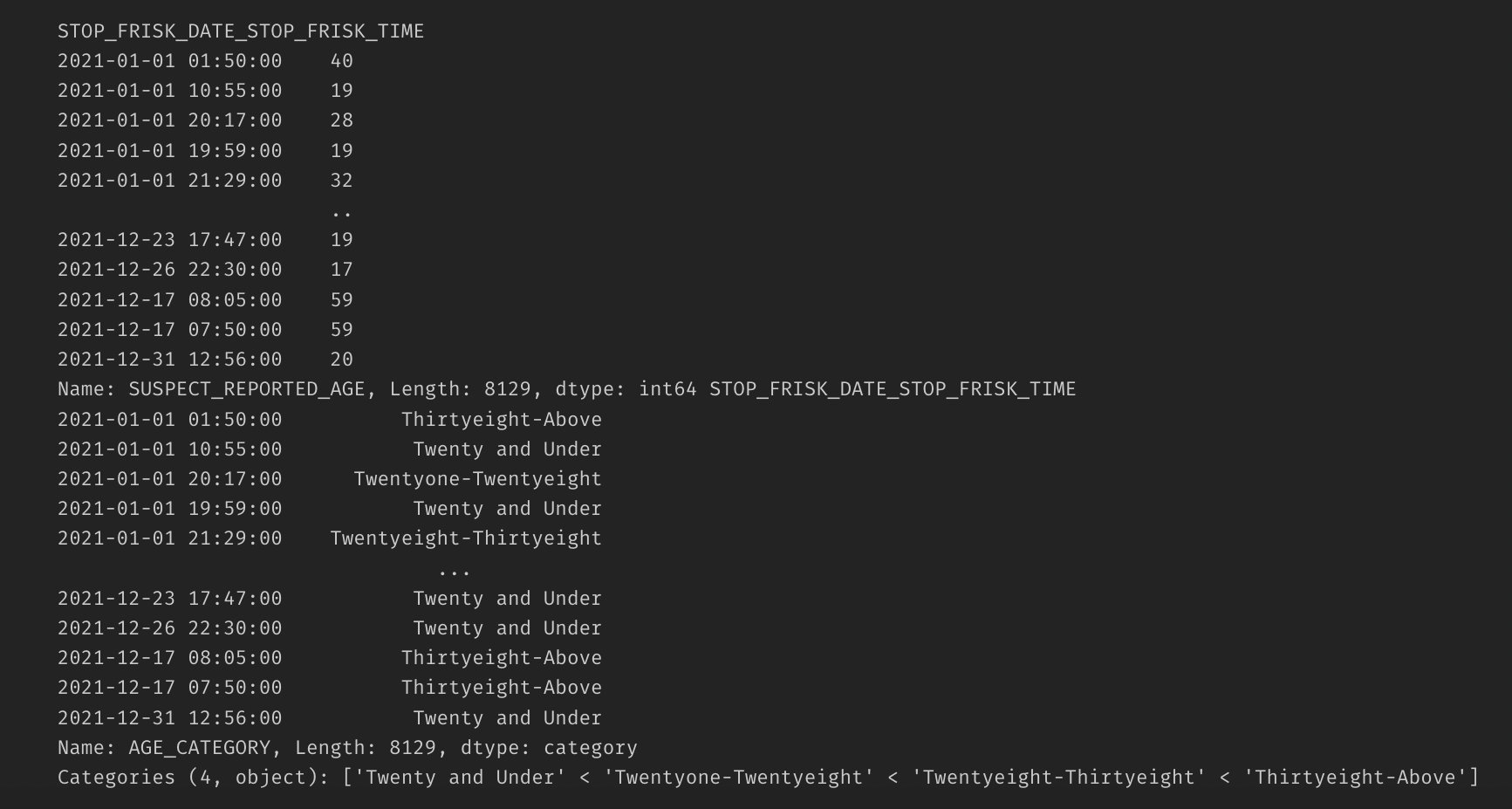Click Twentyeight-Thirtyeight value in 21:29:00 row

(x=466, y=538)
